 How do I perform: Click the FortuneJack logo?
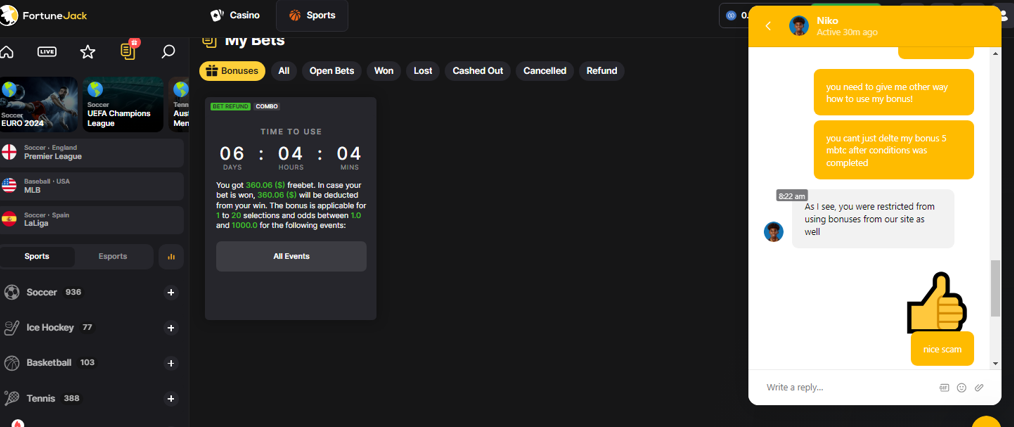pyautogui.click(x=43, y=16)
